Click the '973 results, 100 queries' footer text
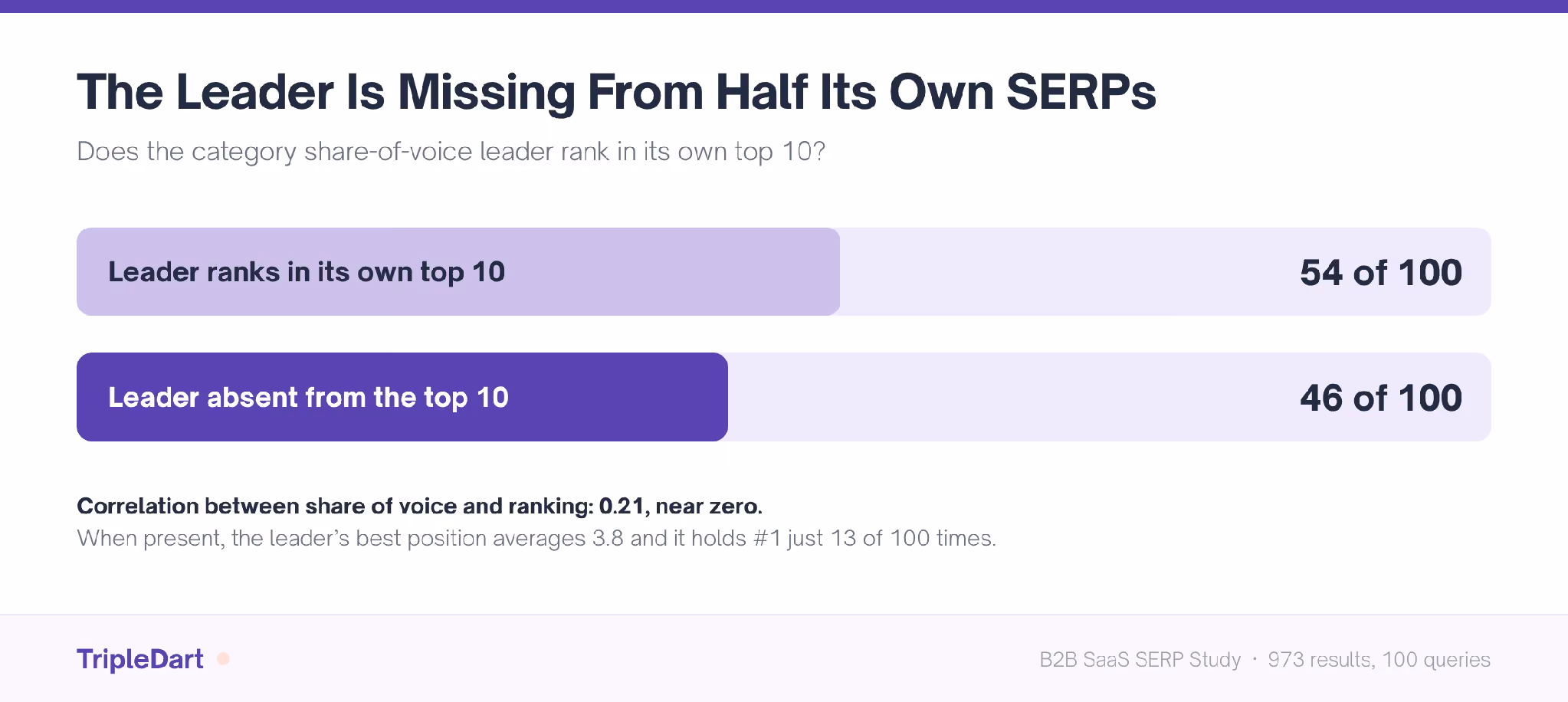This screenshot has height=702, width=1568. [x=1379, y=660]
